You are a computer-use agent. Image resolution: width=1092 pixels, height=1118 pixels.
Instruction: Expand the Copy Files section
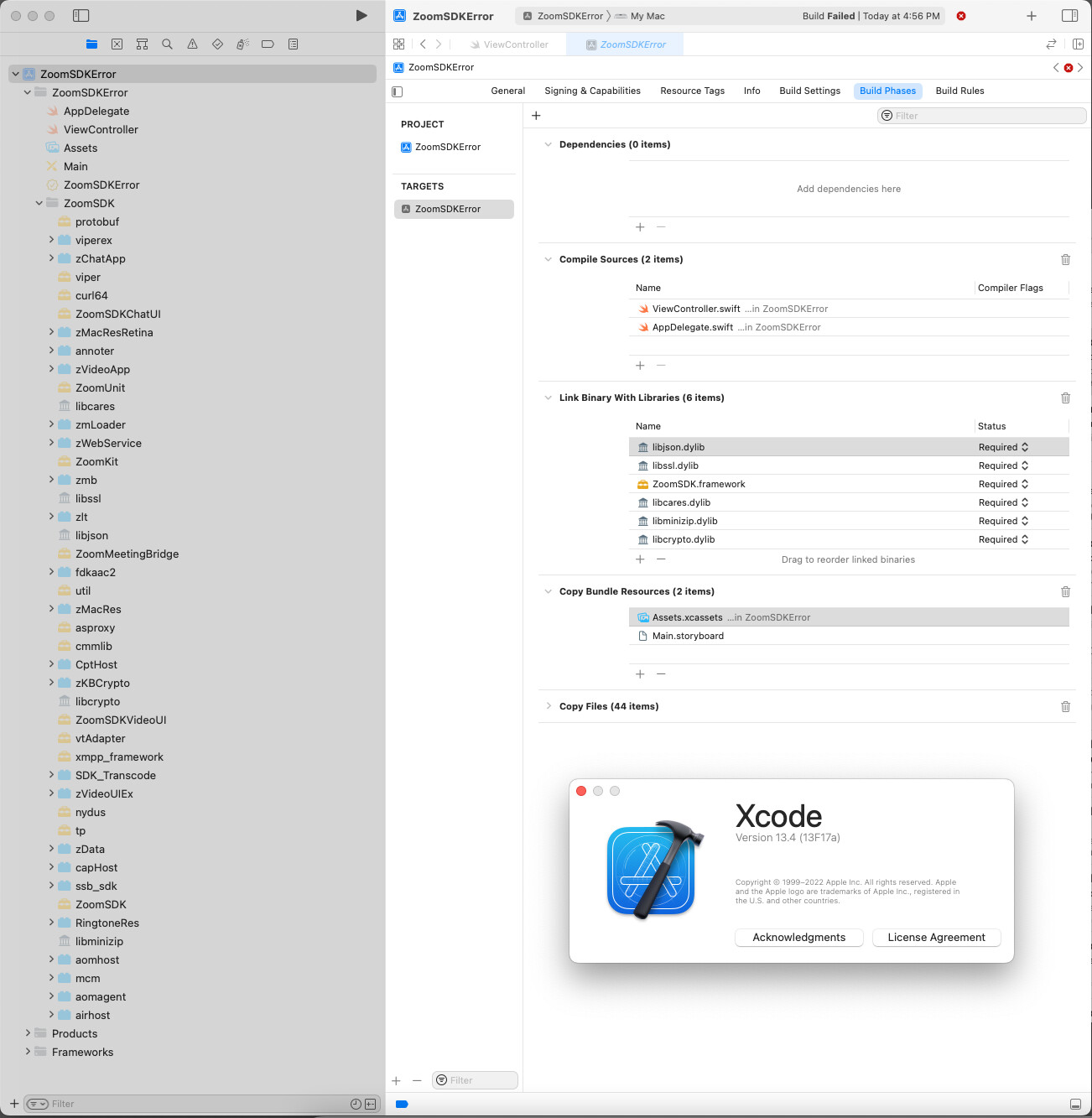point(549,707)
